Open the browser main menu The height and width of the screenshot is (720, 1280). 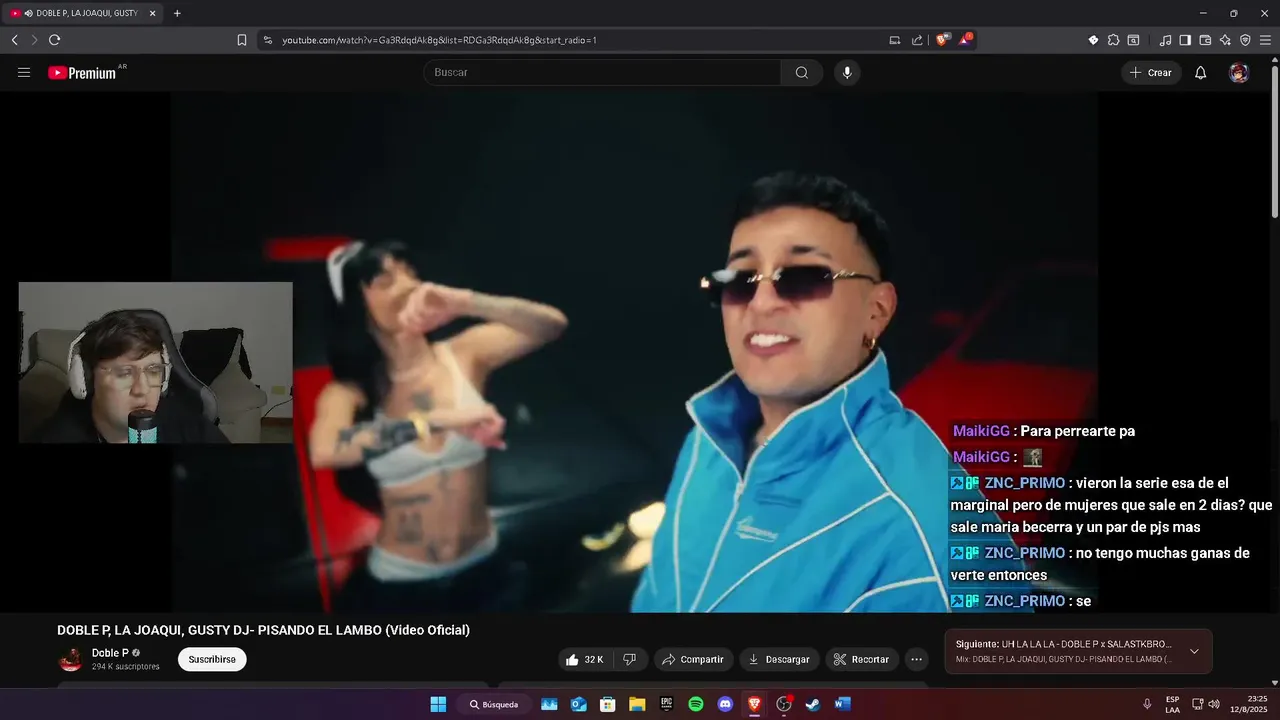(1266, 40)
